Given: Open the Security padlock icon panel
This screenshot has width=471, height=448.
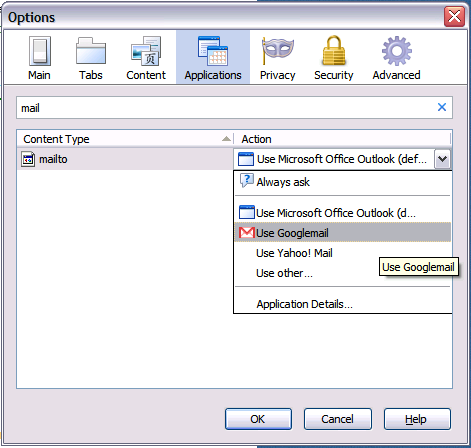Looking at the screenshot, I should coord(334,51).
